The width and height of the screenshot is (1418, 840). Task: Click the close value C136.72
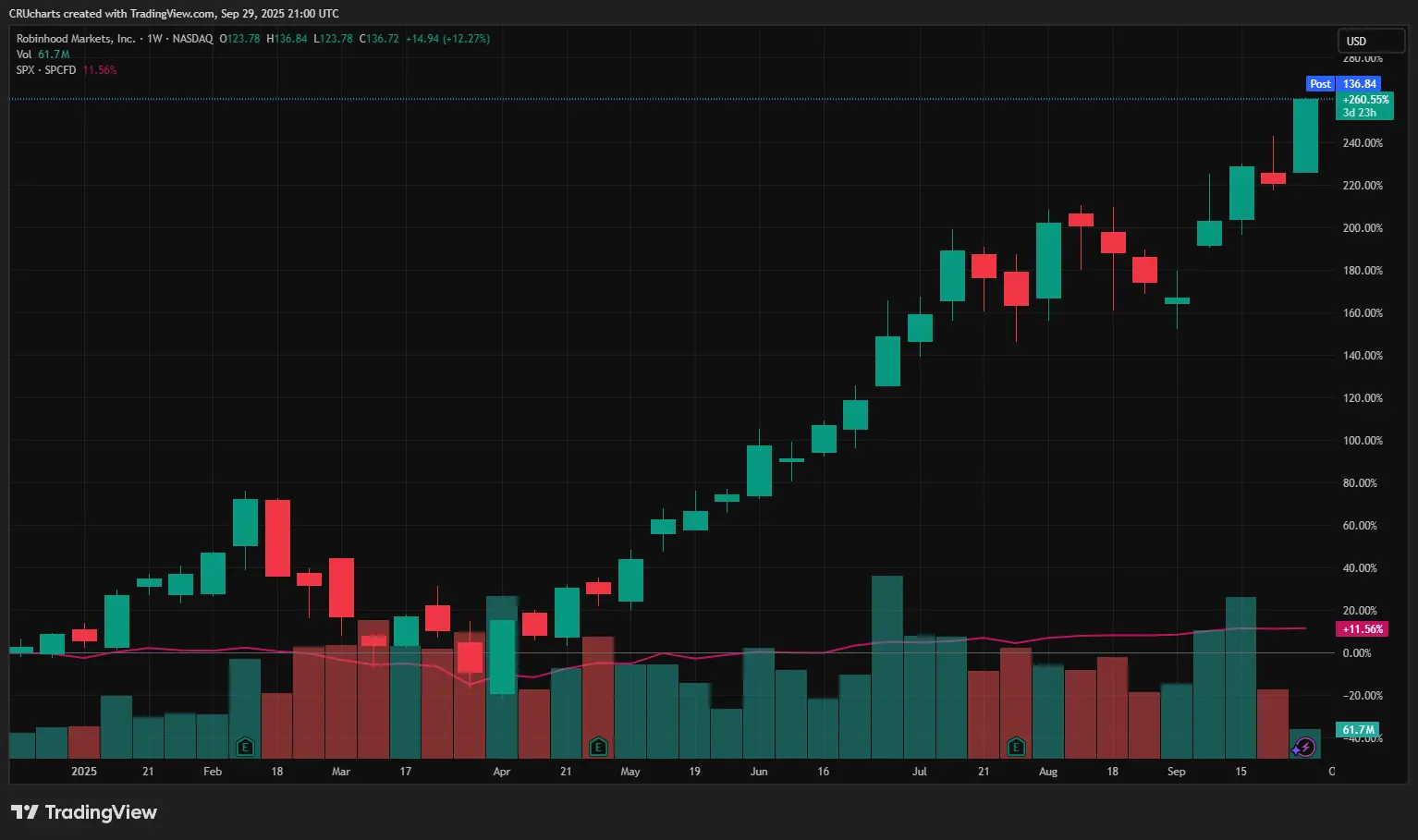[379, 39]
